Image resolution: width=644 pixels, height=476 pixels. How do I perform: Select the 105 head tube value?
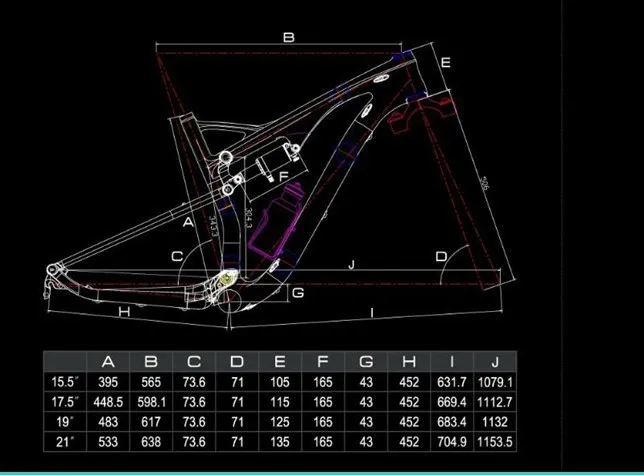coord(280,382)
